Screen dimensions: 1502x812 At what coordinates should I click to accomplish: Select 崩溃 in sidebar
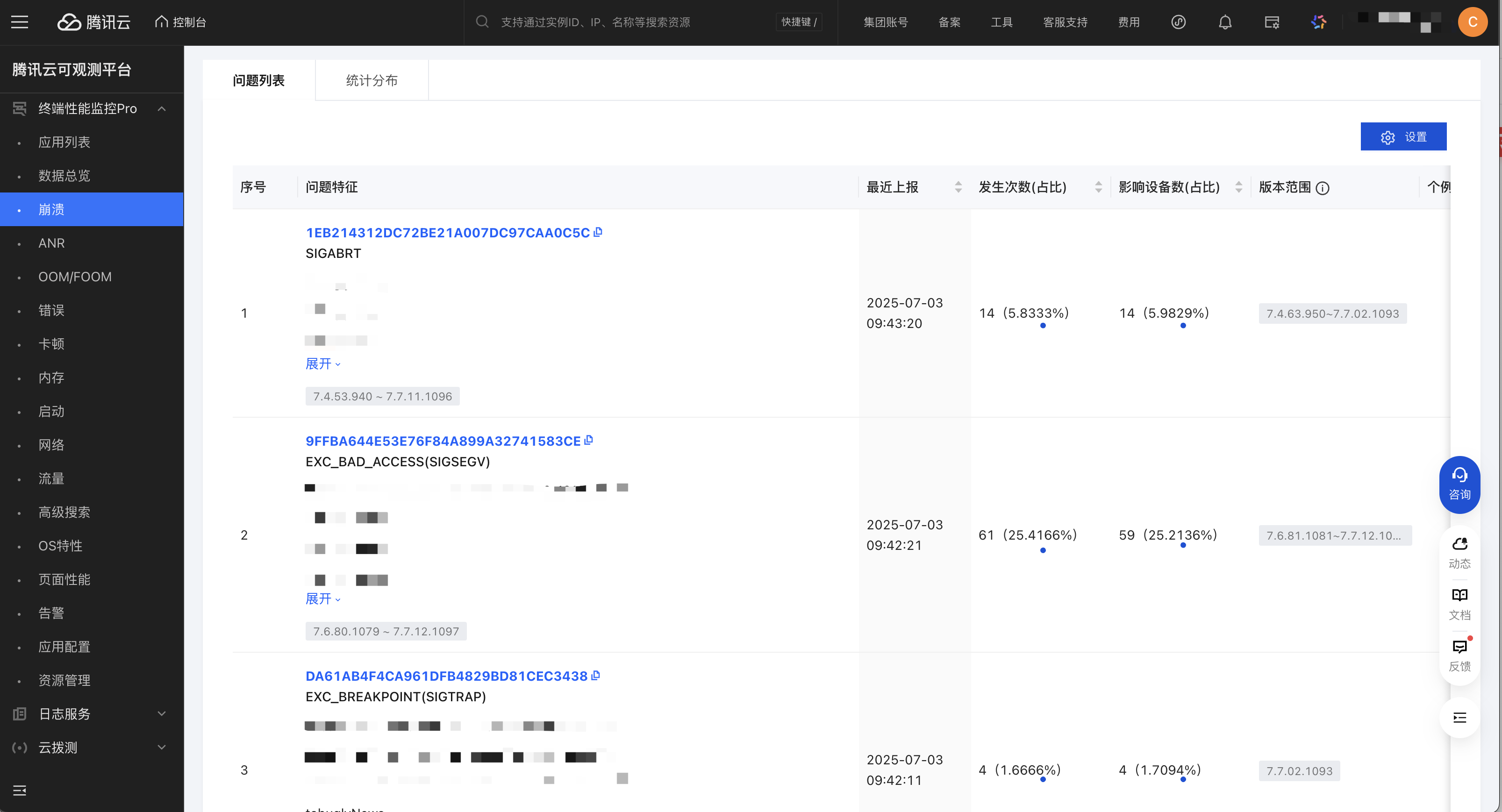[x=92, y=209]
